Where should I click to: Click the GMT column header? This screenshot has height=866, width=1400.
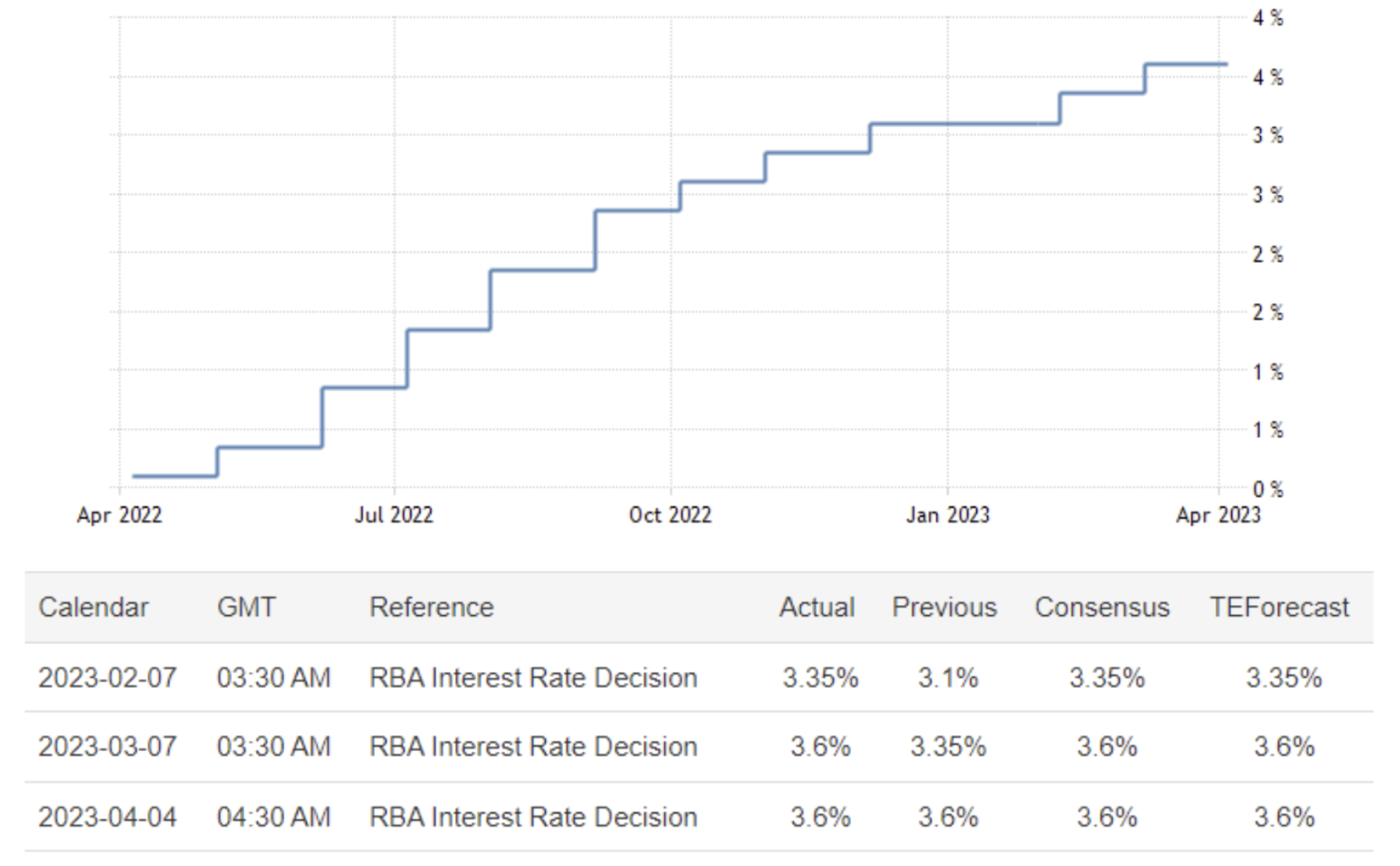(x=246, y=608)
